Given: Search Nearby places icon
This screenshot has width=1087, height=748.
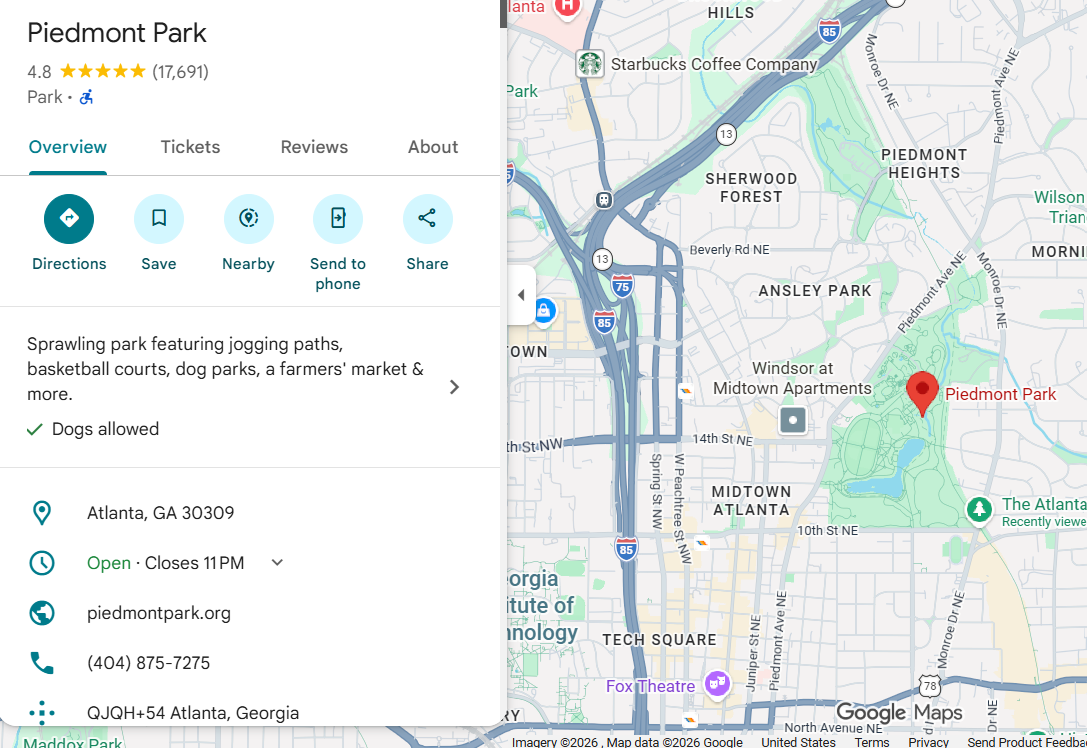Looking at the screenshot, I should click(x=248, y=219).
